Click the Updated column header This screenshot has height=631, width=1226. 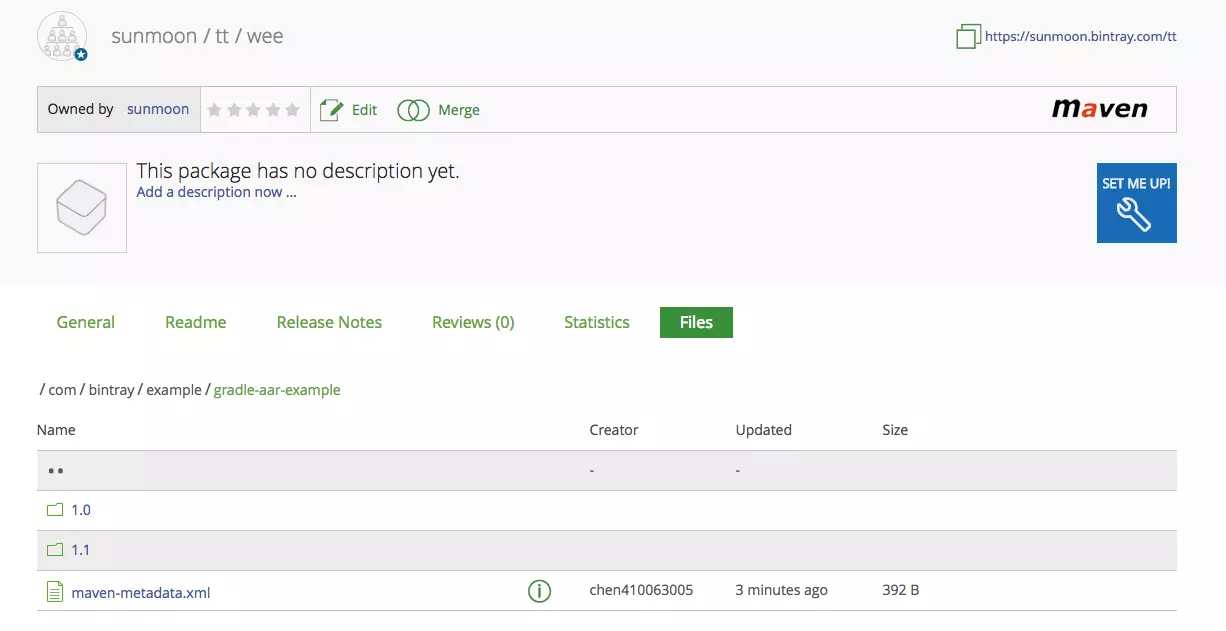coord(764,430)
